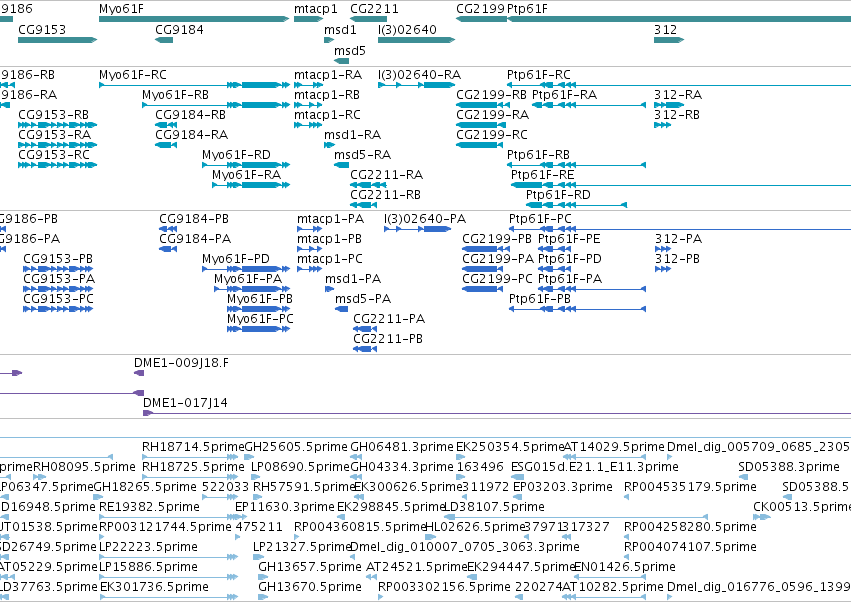The image size is (851, 602).
Task: Click the CG2199-RC transcript label
Action: click(492, 134)
